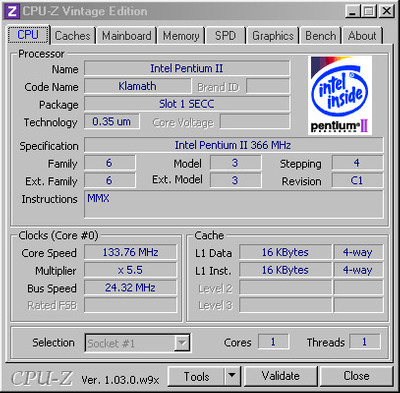Click the Multiplier x 5.5 value
This screenshot has width=400, height=393.
[x=130, y=270]
